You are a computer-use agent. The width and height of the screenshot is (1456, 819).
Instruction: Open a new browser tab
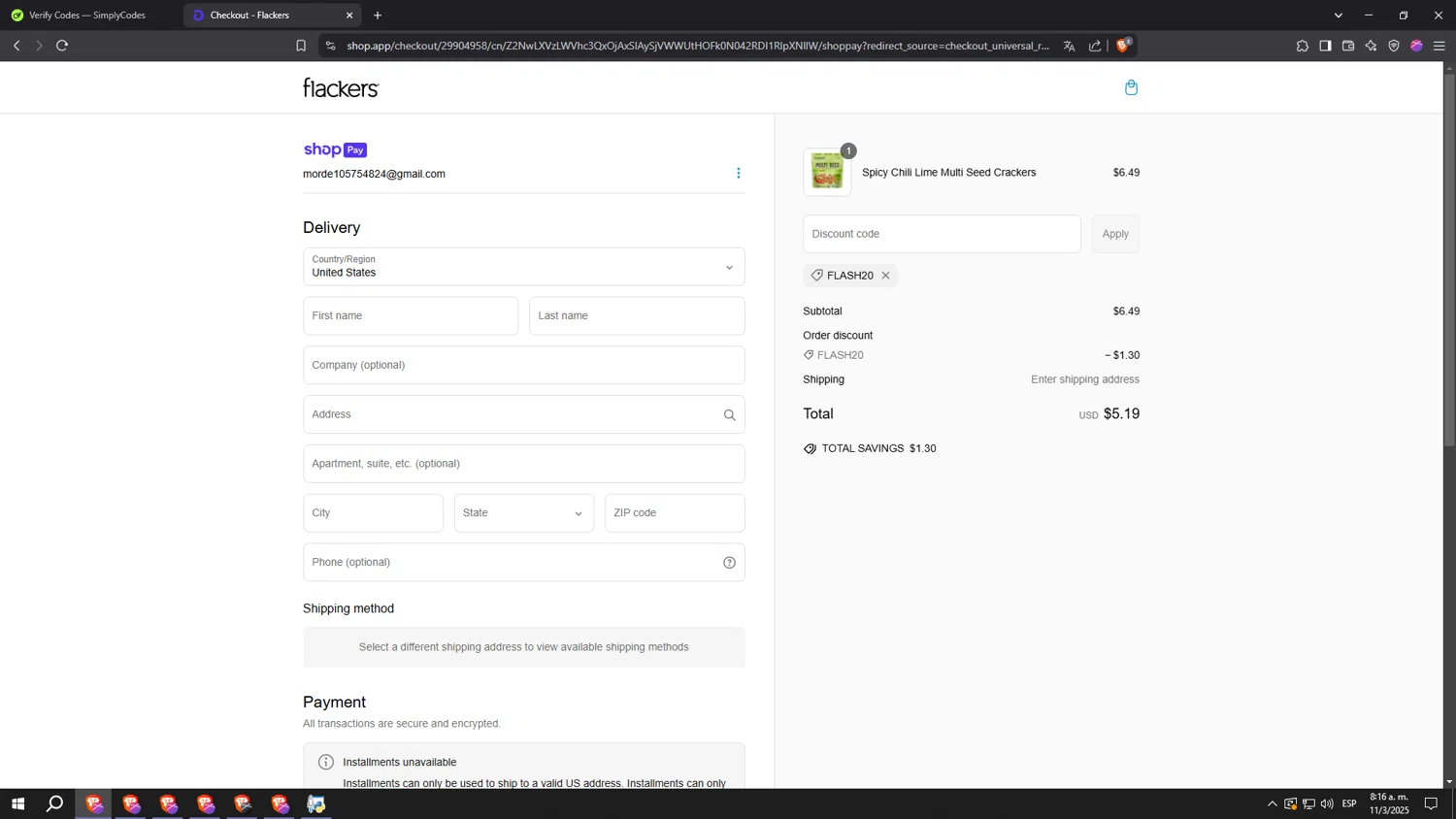click(x=378, y=16)
